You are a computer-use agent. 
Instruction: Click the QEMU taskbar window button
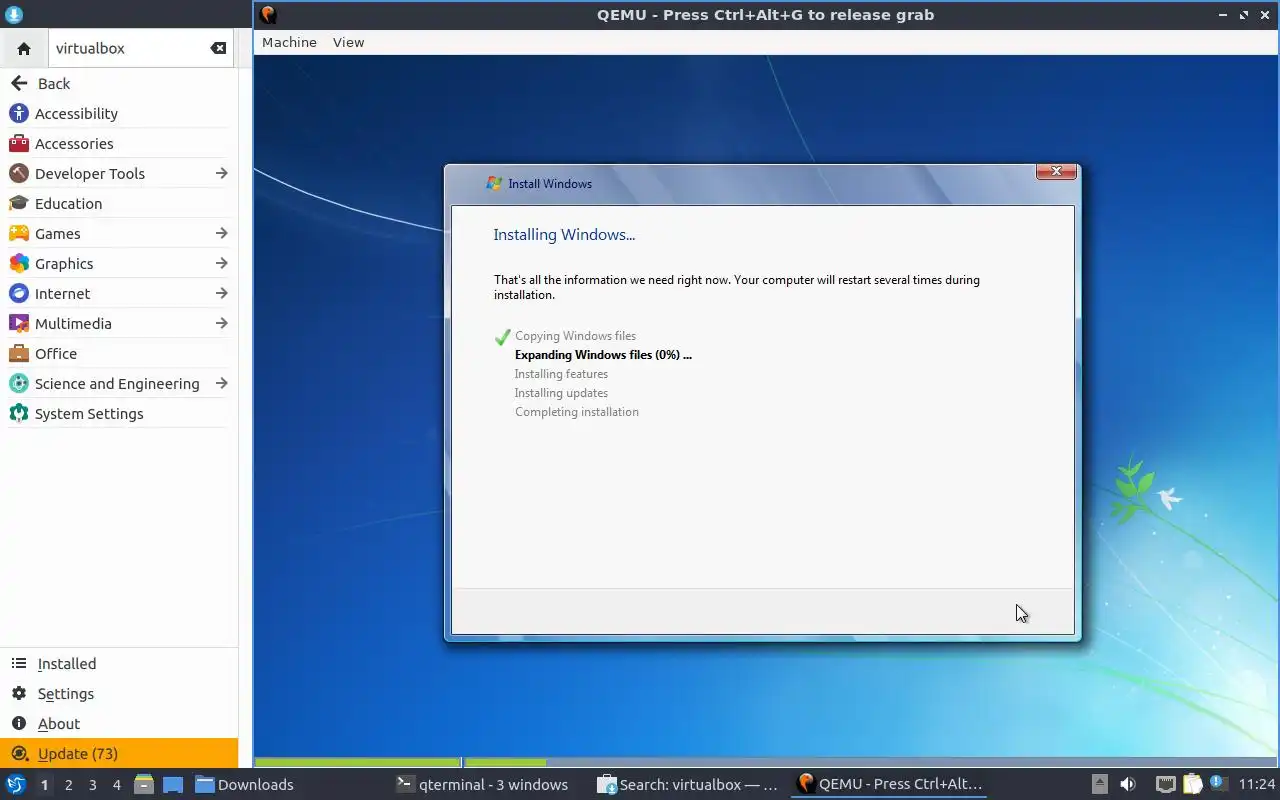[889, 785]
